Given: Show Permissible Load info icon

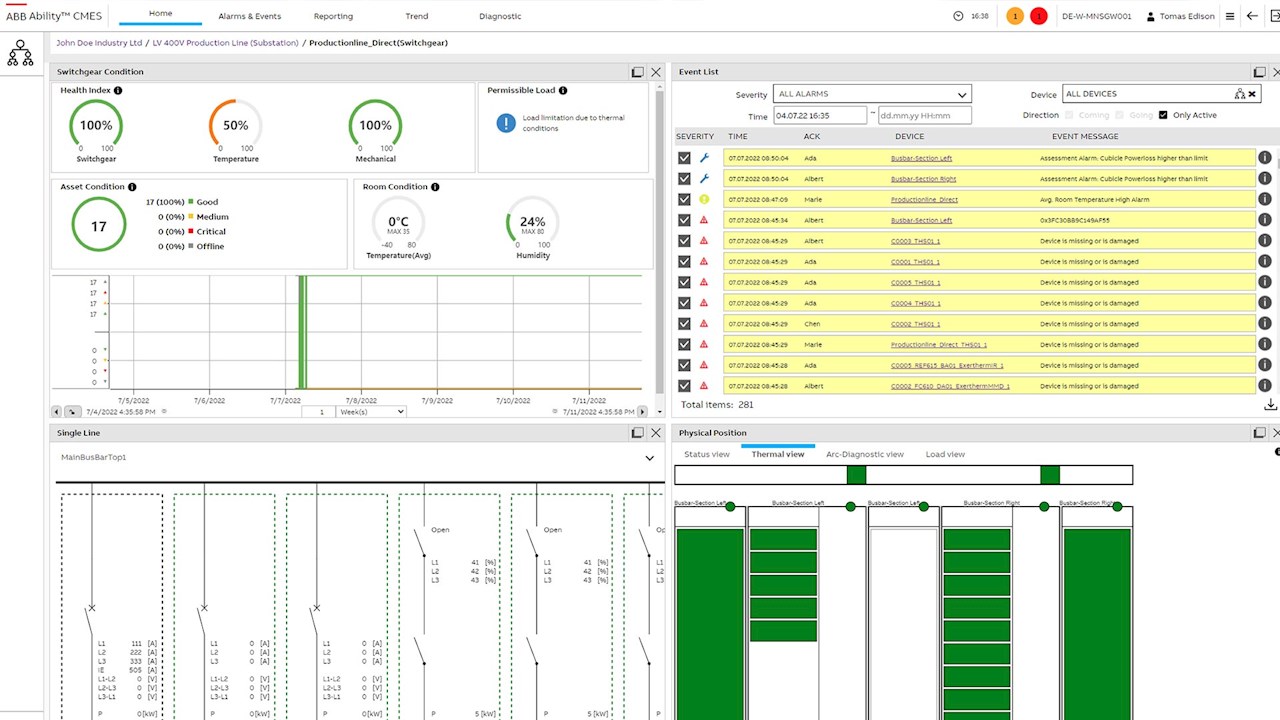Looking at the screenshot, I should pyautogui.click(x=564, y=90).
